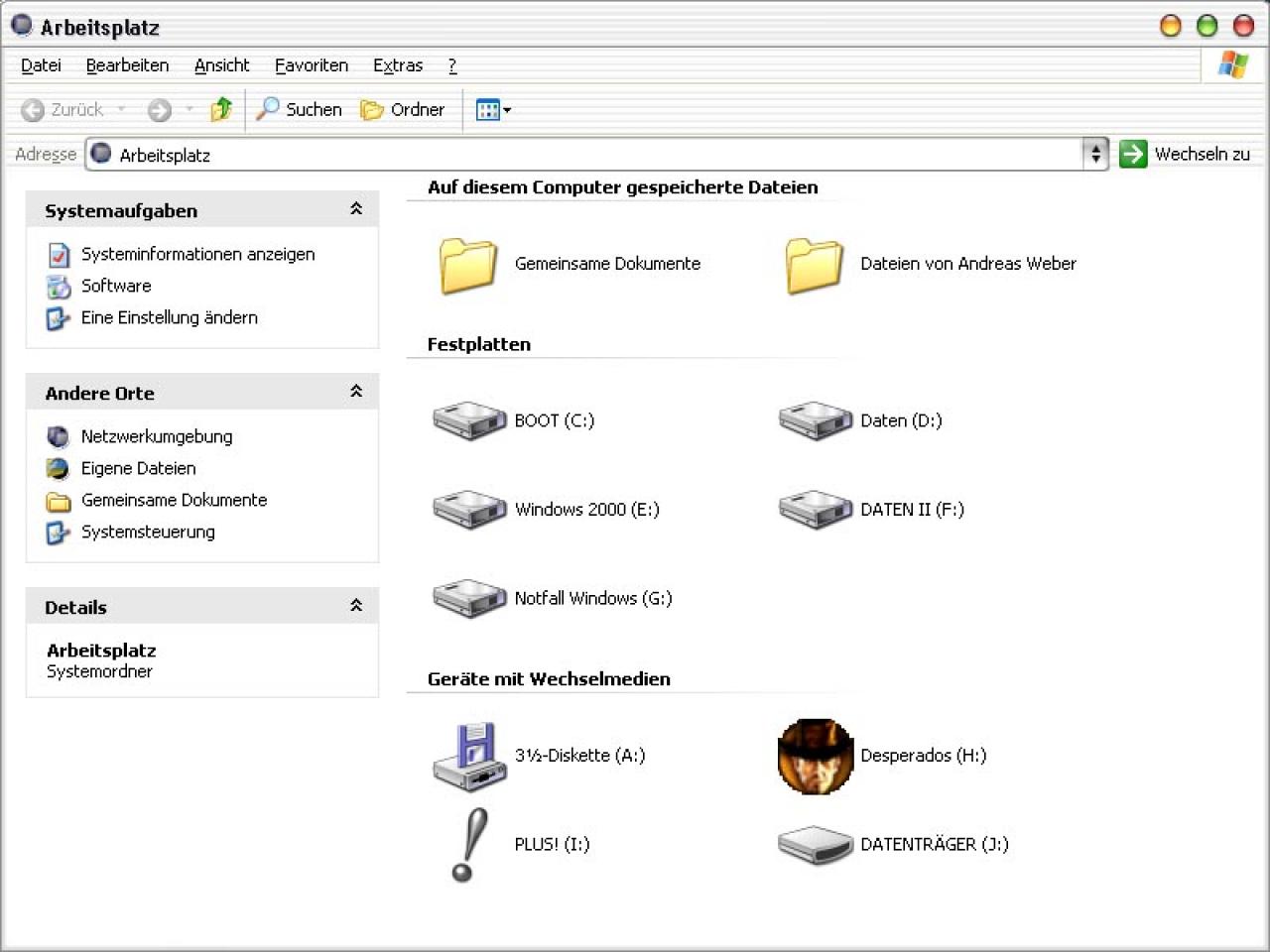Click the Arbeitsplatz title bar icon
Image resolution: width=1270 pixels, height=952 pixels.
pyautogui.click(x=22, y=25)
